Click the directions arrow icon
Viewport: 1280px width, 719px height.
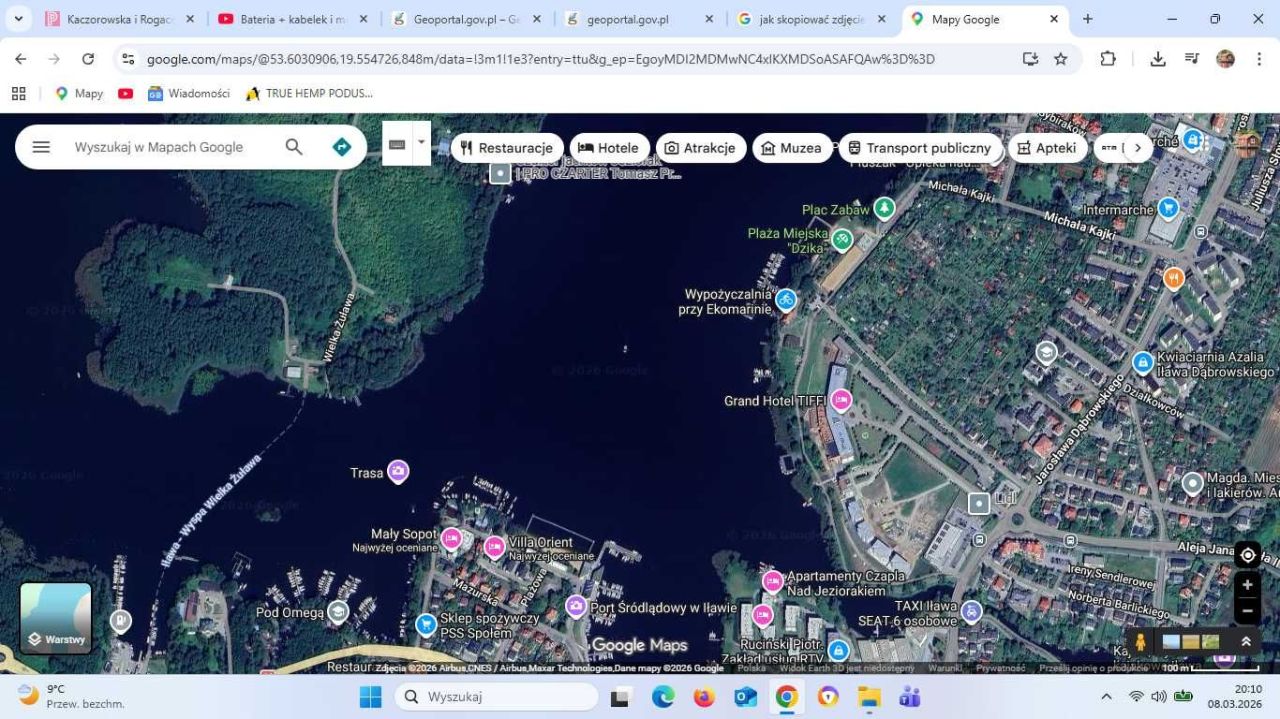pyautogui.click(x=342, y=147)
